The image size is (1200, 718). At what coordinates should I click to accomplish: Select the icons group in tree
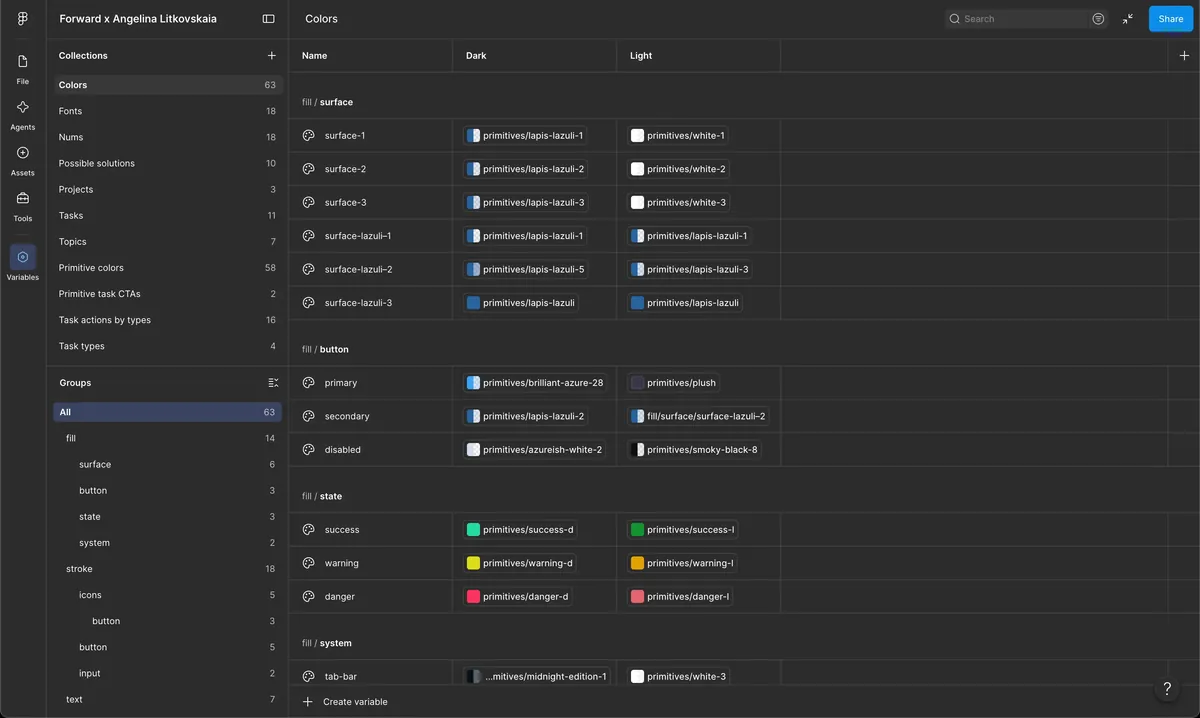(168, 595)
